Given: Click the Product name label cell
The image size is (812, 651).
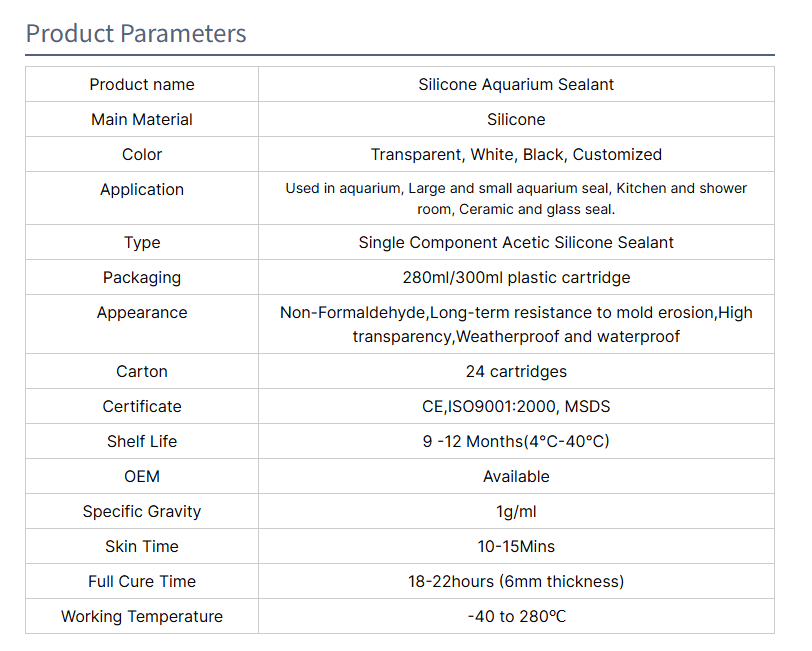Looking at the screenshot, I should 142,84.
